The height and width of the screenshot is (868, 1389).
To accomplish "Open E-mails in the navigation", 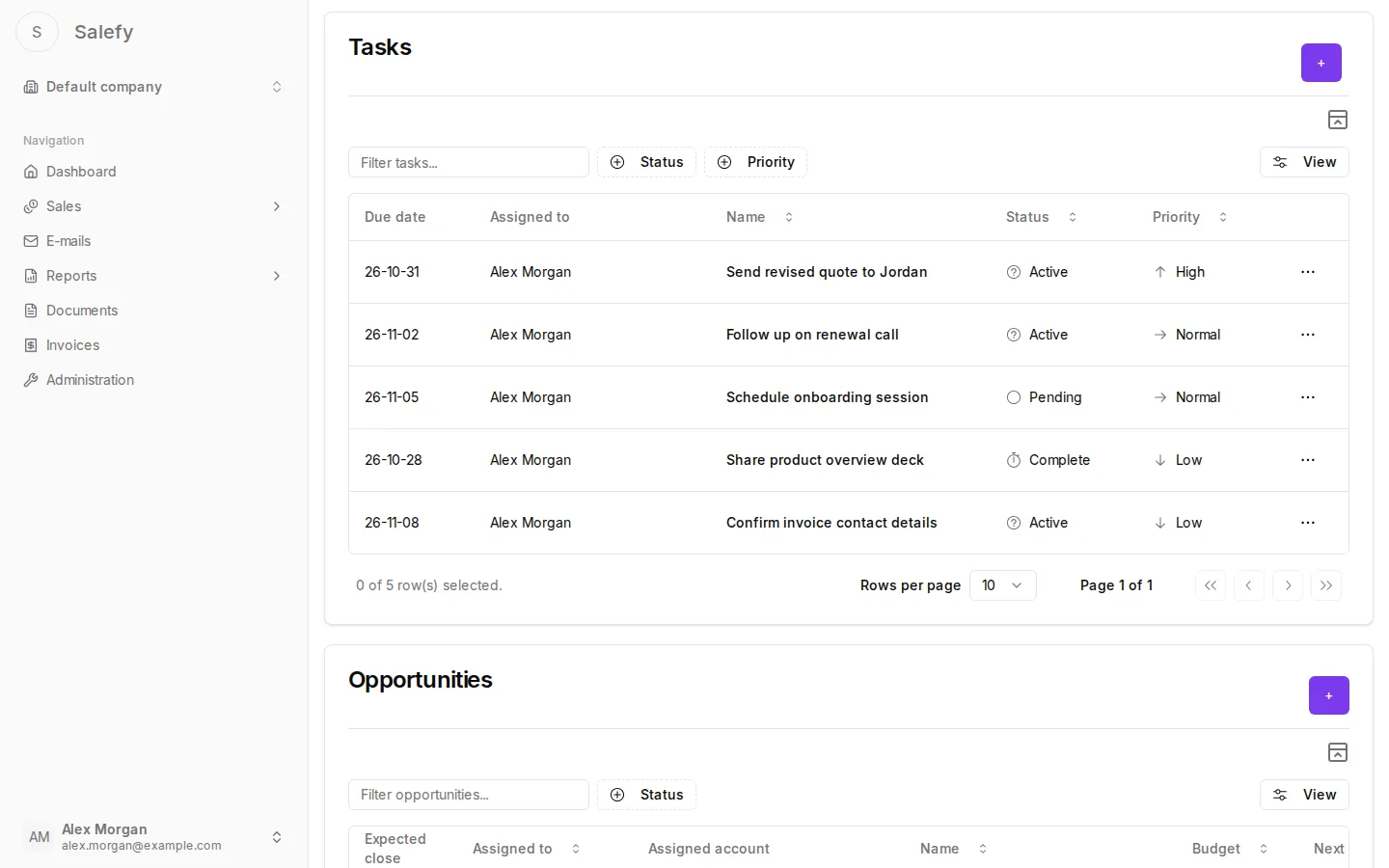I will [154, 241].
